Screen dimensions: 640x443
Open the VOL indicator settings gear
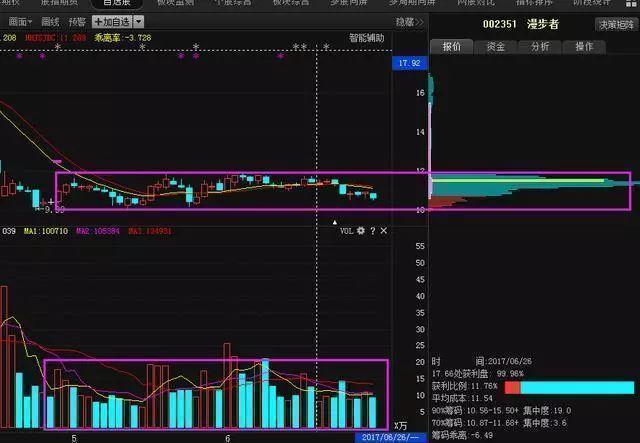coord(360,231)
